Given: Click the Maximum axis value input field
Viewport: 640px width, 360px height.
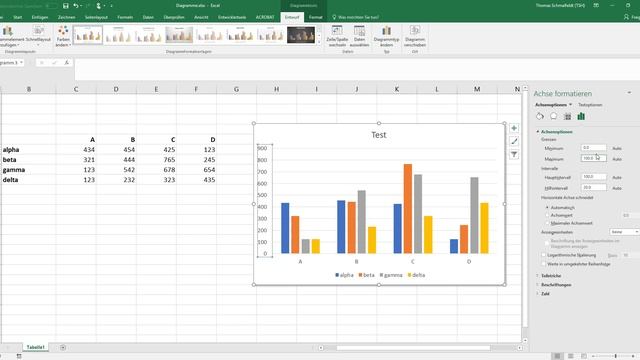Looking at the screenshot, I should click(x=593, y=158).
